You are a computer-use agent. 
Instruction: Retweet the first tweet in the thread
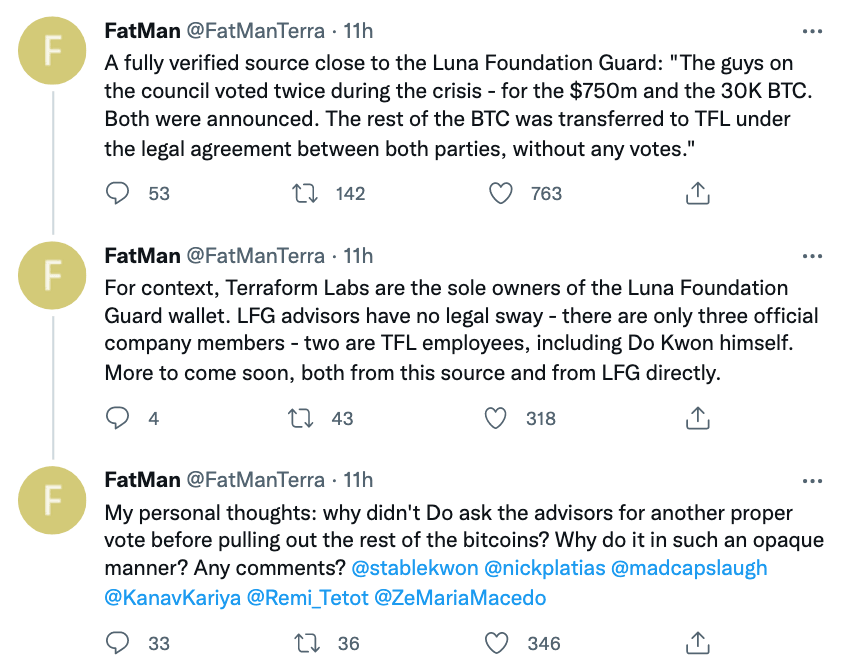(x=304, y=193)
